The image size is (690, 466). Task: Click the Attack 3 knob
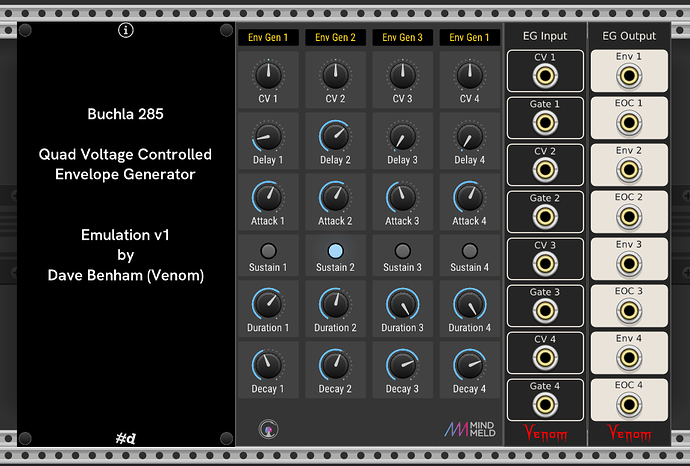point(403,197)
